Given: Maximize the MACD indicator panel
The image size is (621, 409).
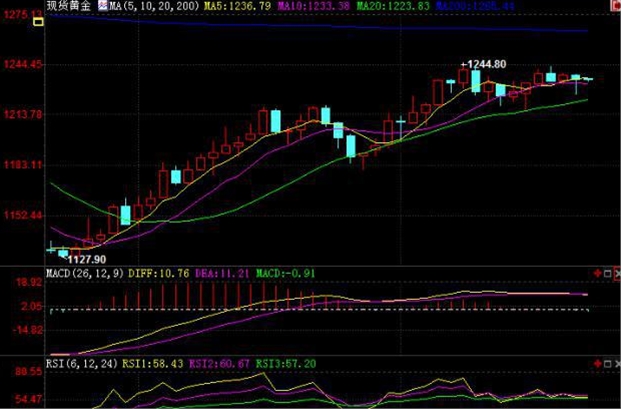Looking at the screenshot, I should click(608, 273).
